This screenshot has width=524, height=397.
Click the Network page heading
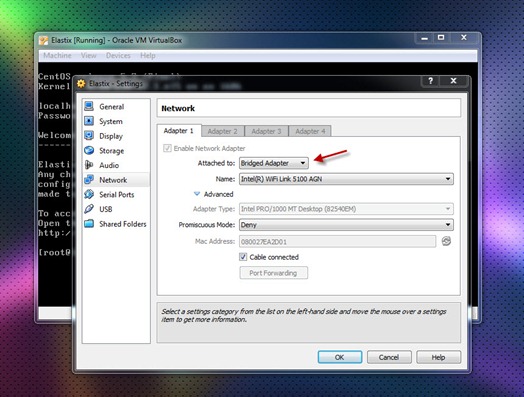pos(178,108)
